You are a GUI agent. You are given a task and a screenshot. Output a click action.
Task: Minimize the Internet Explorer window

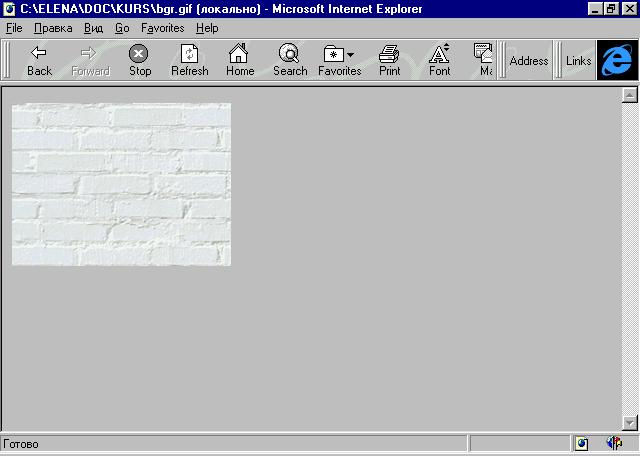tap(595, 9)
